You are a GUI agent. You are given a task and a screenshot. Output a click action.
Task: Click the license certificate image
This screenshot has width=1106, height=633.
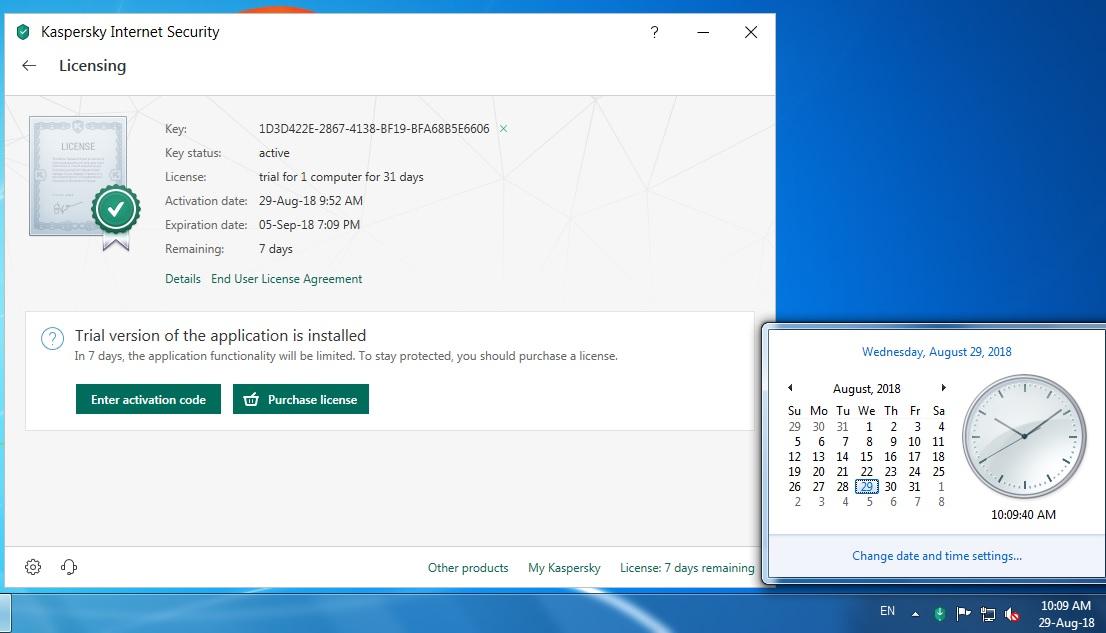[84, 183]
